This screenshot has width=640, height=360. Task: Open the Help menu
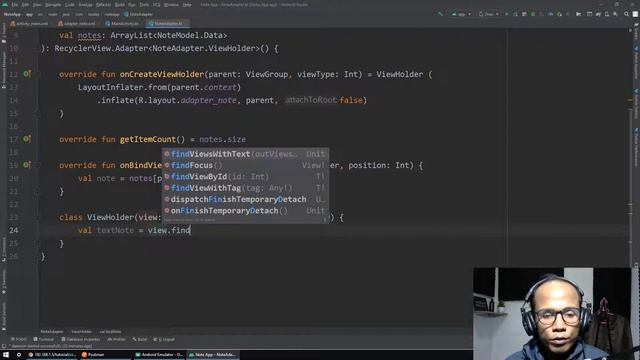point(187,4)
